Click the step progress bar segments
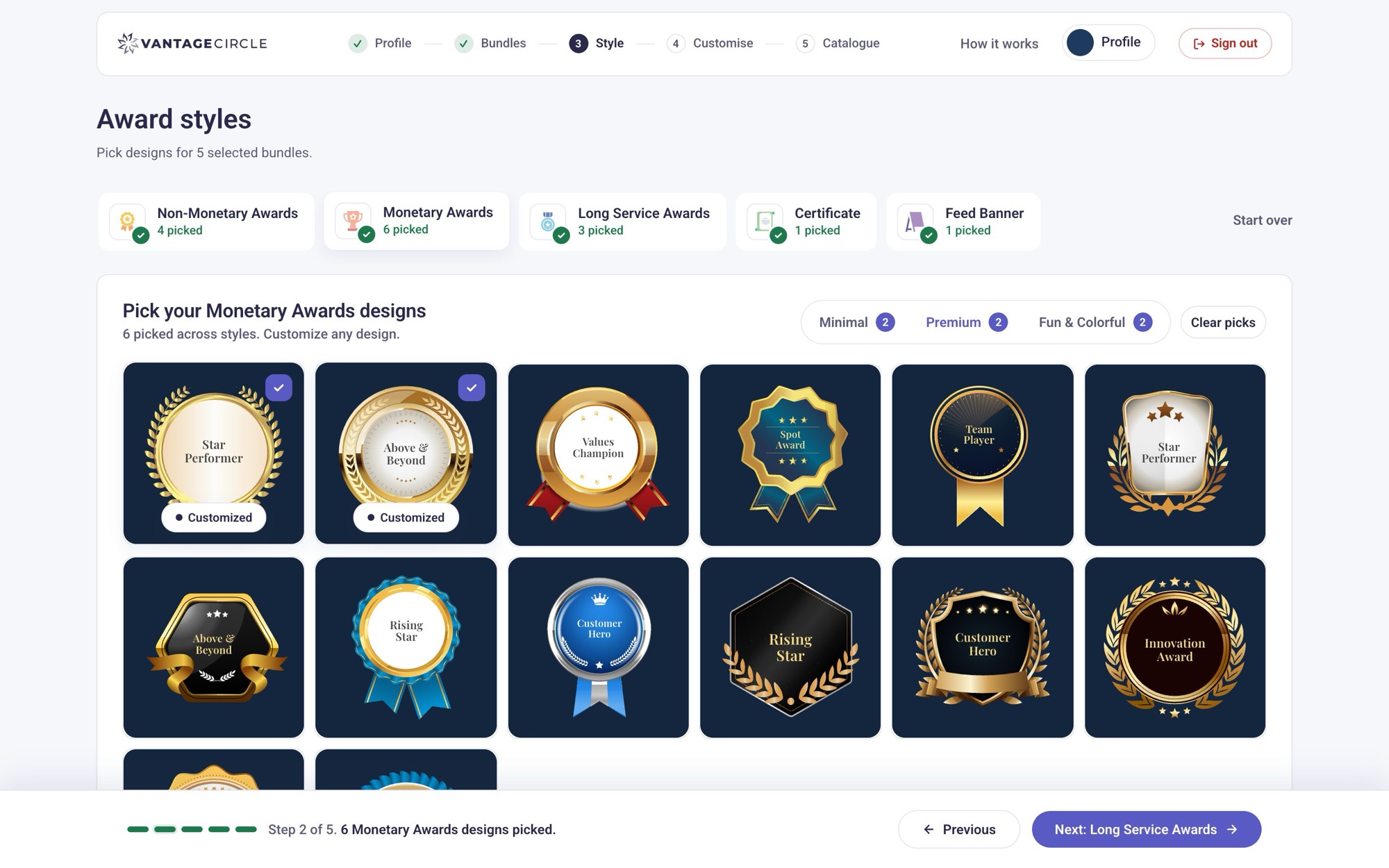 [x=192, y=829]
